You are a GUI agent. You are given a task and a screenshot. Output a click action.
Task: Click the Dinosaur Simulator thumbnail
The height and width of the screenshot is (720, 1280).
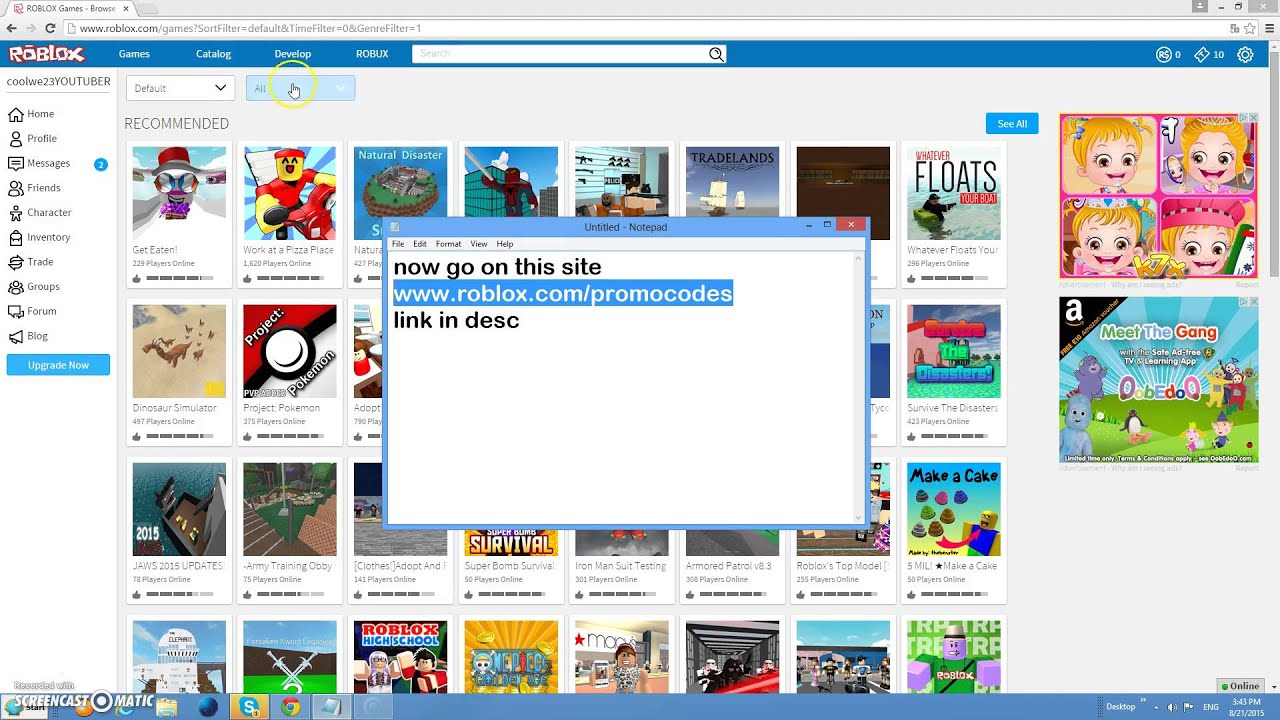tap(179, 351)
